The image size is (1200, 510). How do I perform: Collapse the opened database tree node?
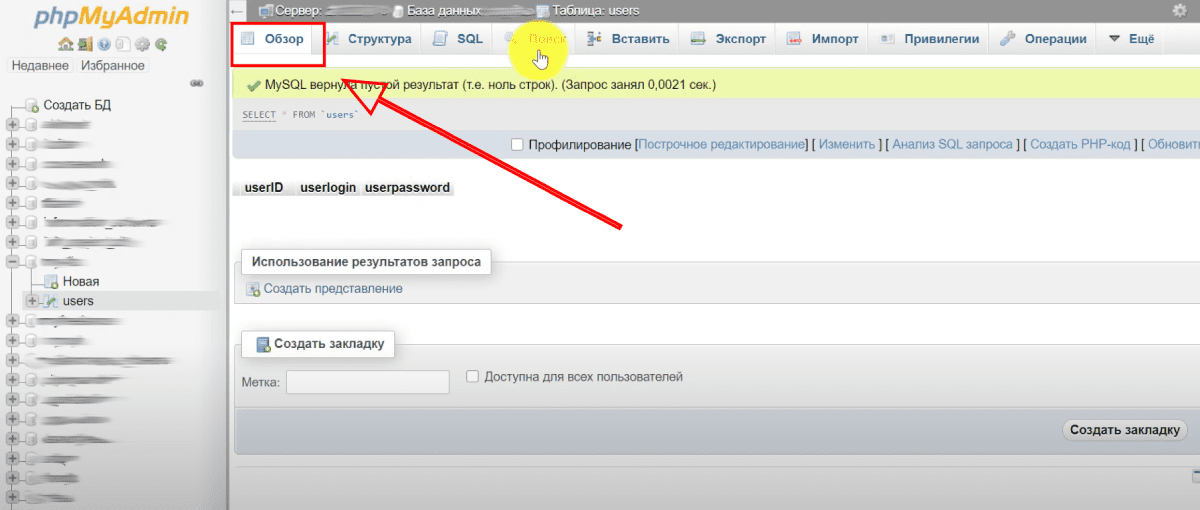[12, 262]
